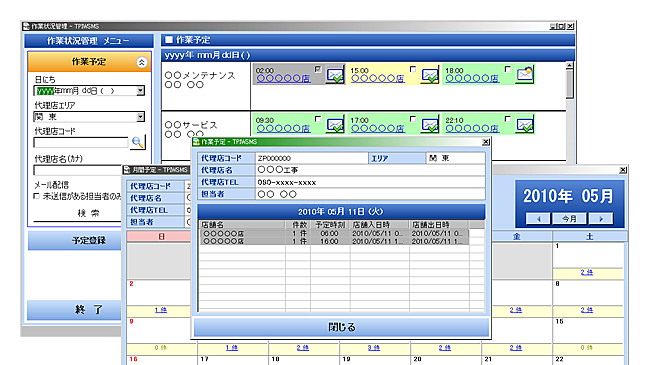Click the ZP000000 代理店コード value

coord(274,158)
